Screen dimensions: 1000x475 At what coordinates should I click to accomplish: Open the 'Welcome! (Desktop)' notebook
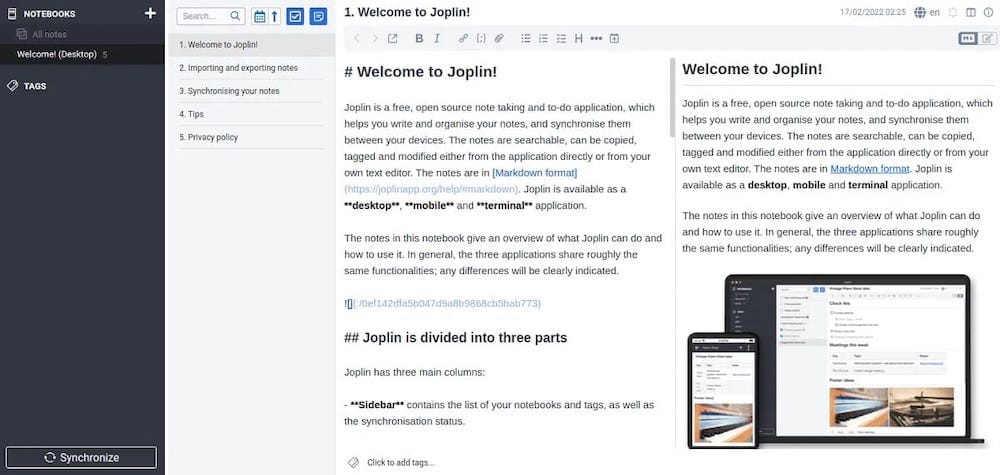82,54
